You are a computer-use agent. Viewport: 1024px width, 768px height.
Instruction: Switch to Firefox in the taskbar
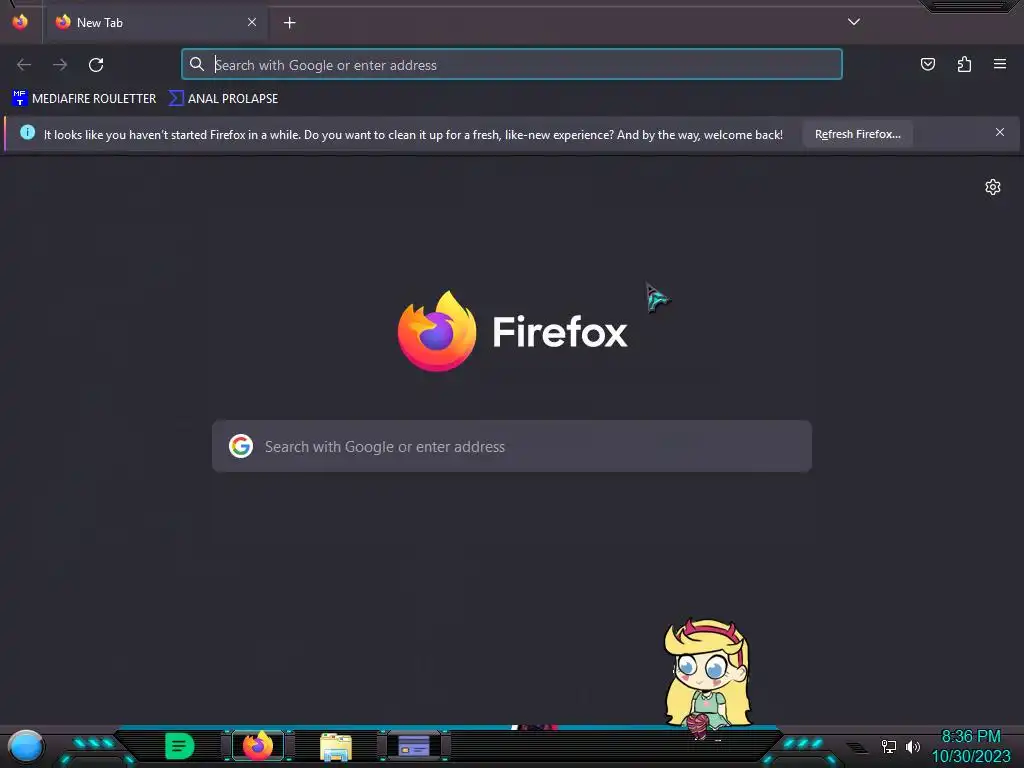258,746
